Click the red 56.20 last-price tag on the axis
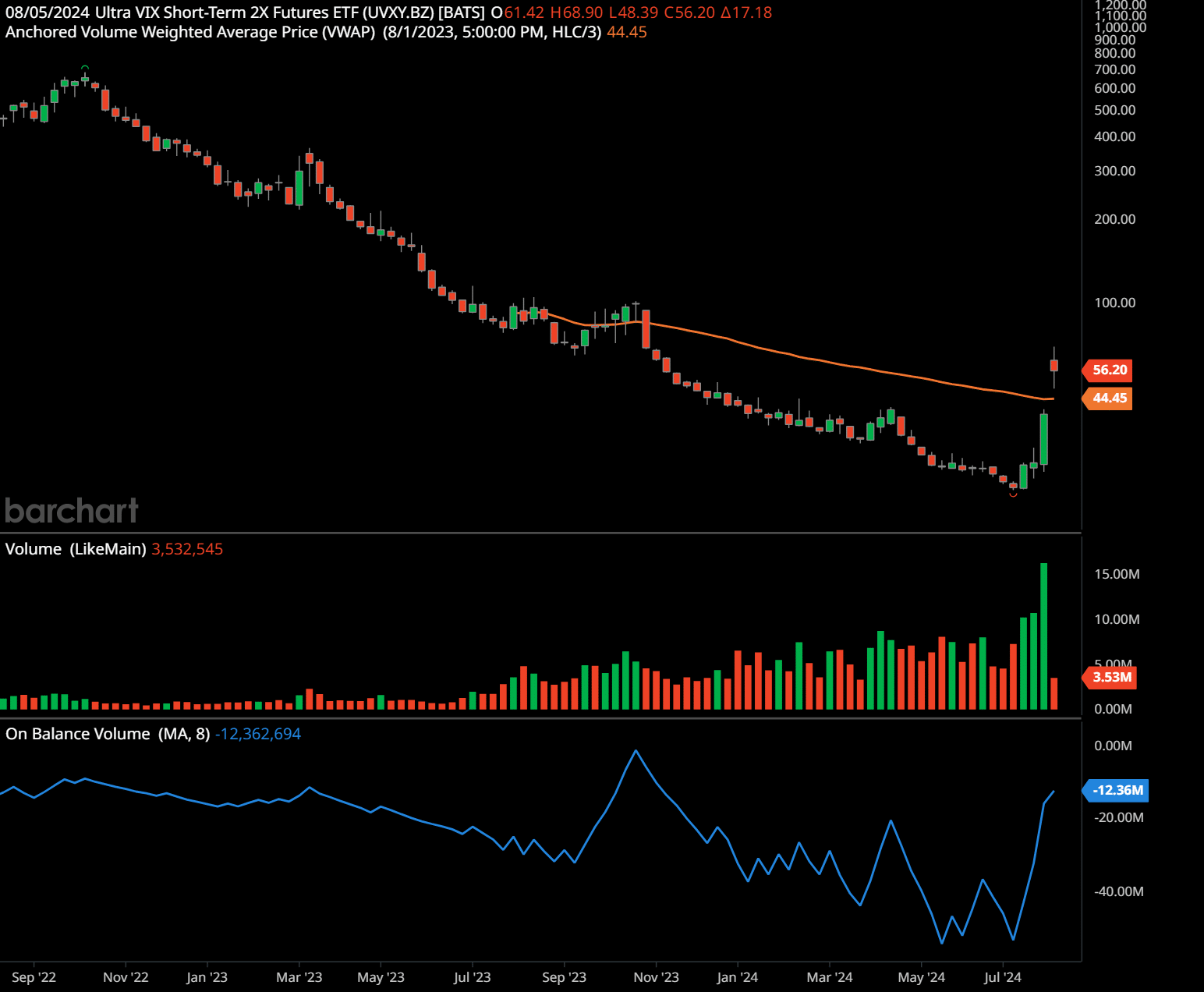This screenshot has height=992, width=1204. point(1108,370)
